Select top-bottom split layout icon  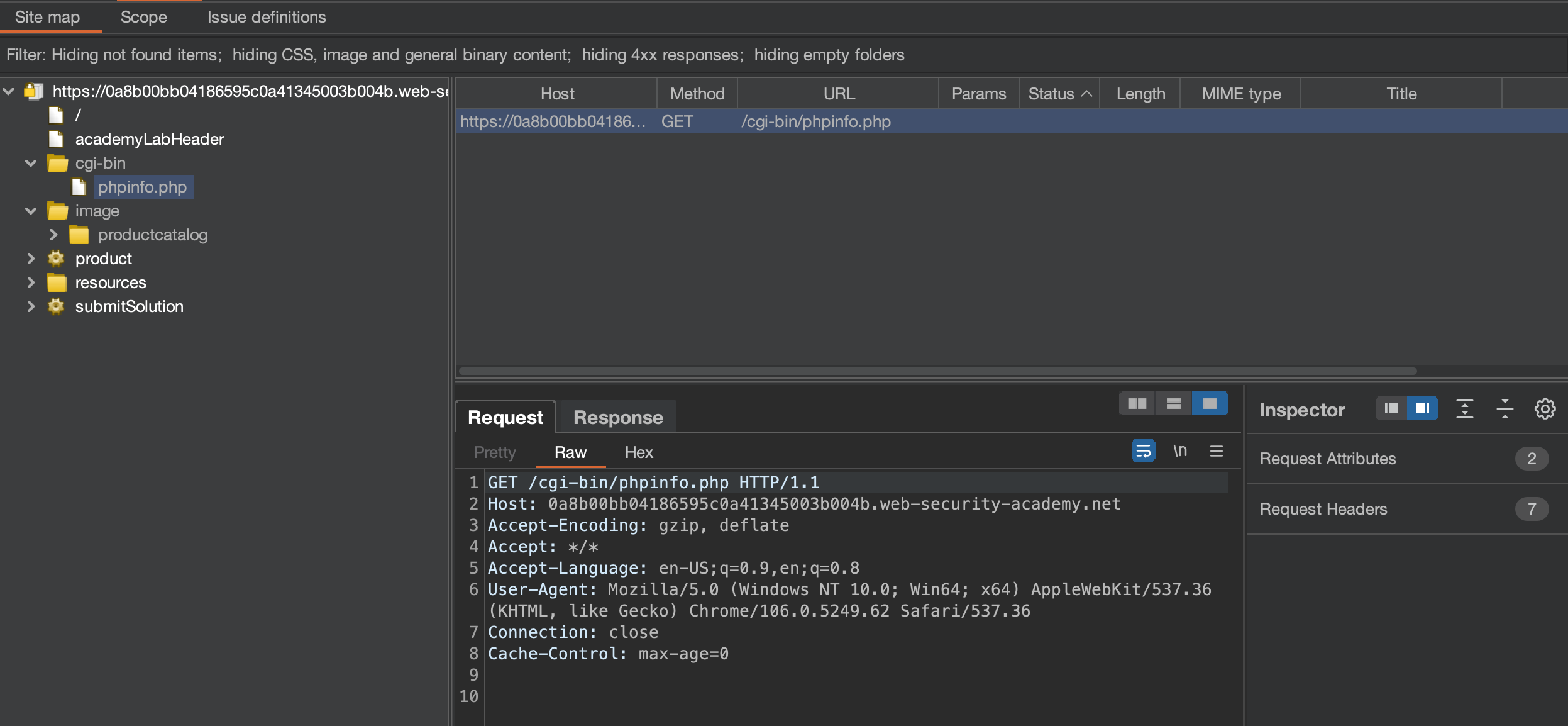[1173, 403]
